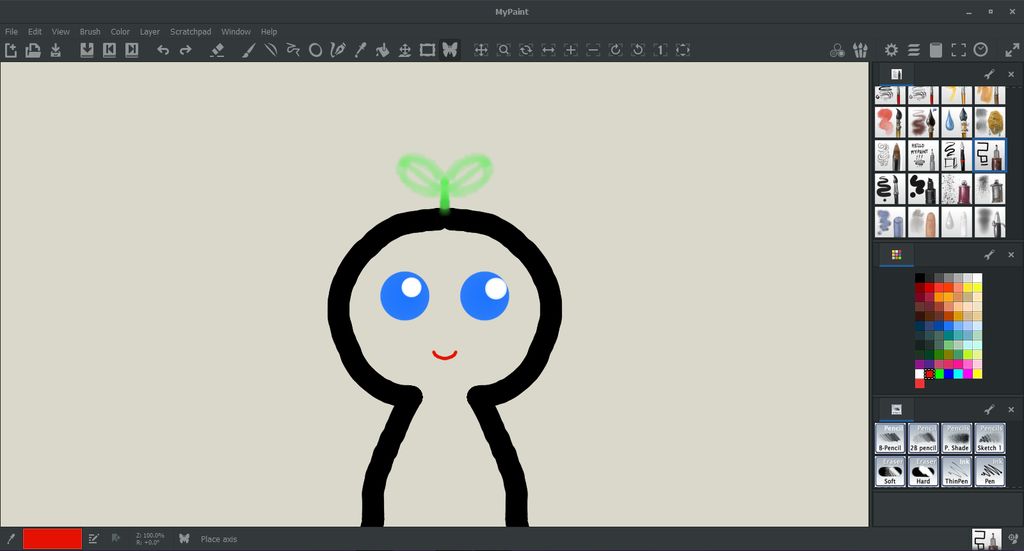Create a new canvas with New icon
Viewport: 1024px width, 551px height.
10,50
